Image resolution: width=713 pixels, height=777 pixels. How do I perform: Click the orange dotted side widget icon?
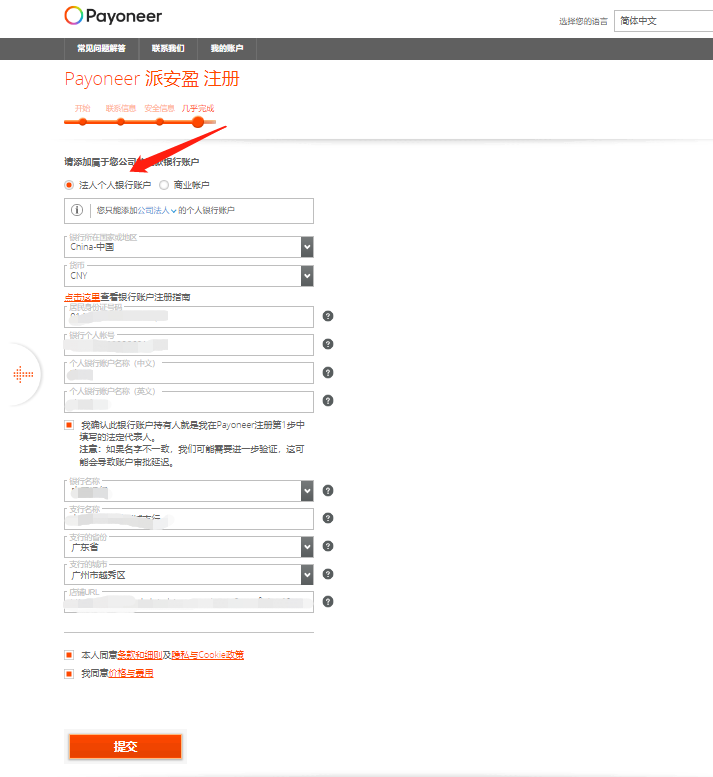(x=23, y=375)
